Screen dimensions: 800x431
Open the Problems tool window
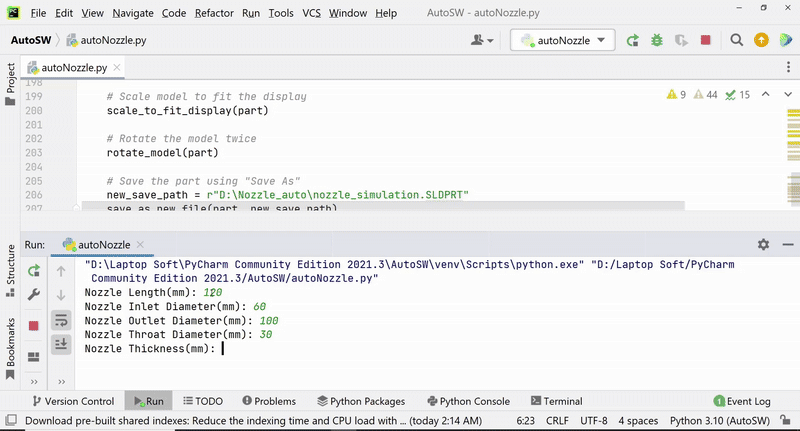pos(269,401)
